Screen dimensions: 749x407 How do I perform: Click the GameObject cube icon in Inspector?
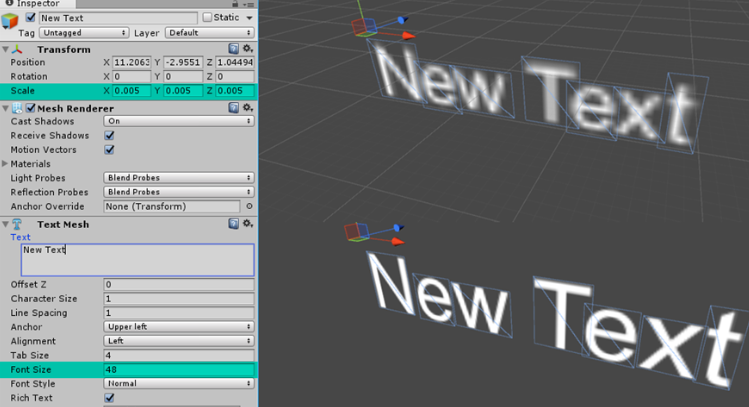coord(10,21)
